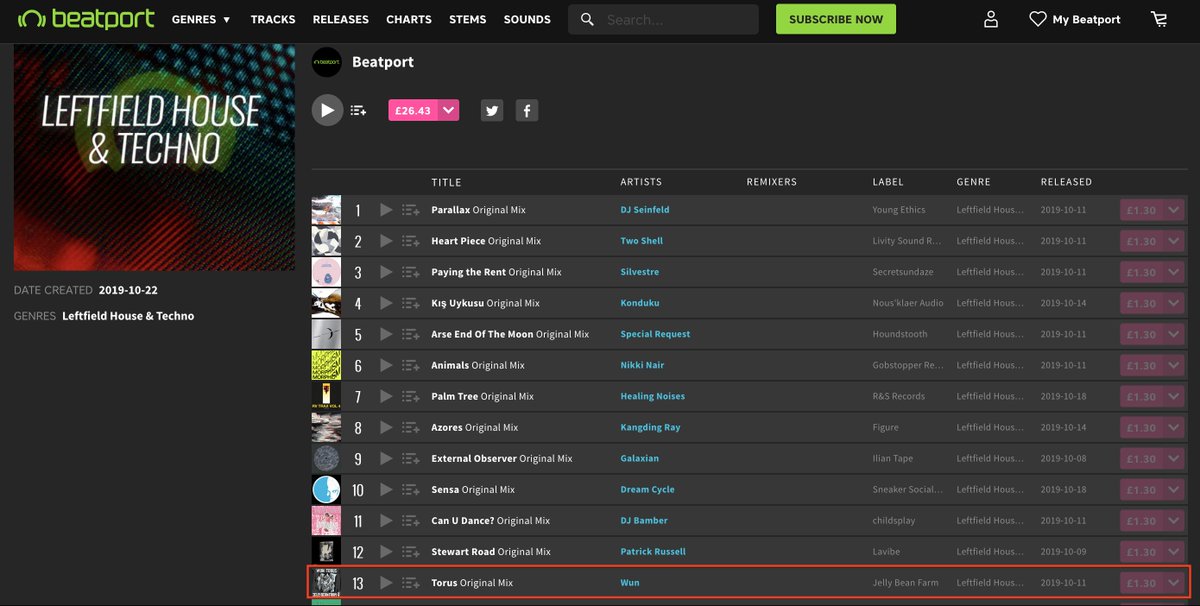Screen dimensions: 1200x606
Task: Expand price options for Parallax
Action: [1174, 210]
